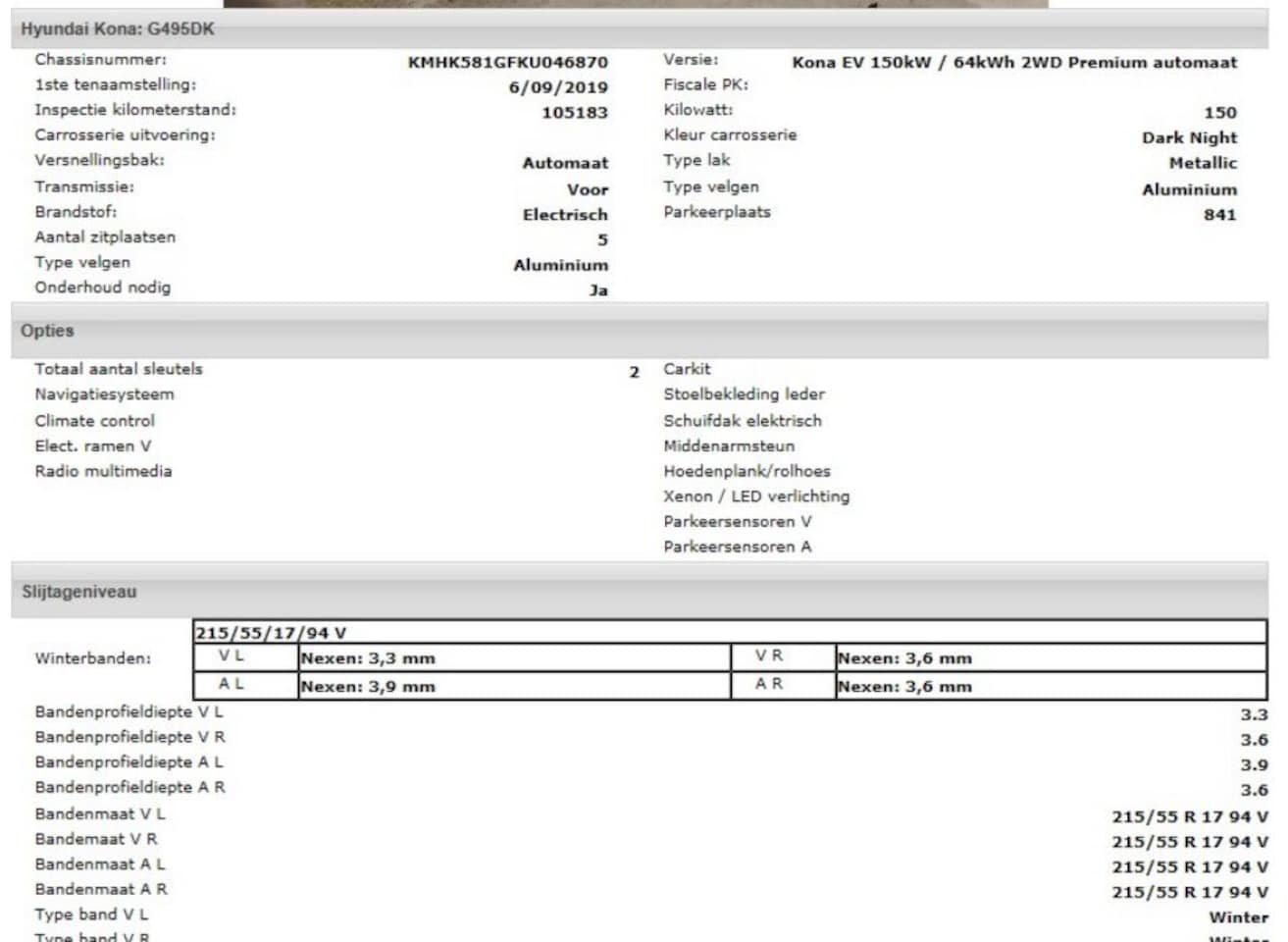Click the Parkeersensoren A option
Image resolution: width=1288 pixels, height=942 pixels.
738,548
